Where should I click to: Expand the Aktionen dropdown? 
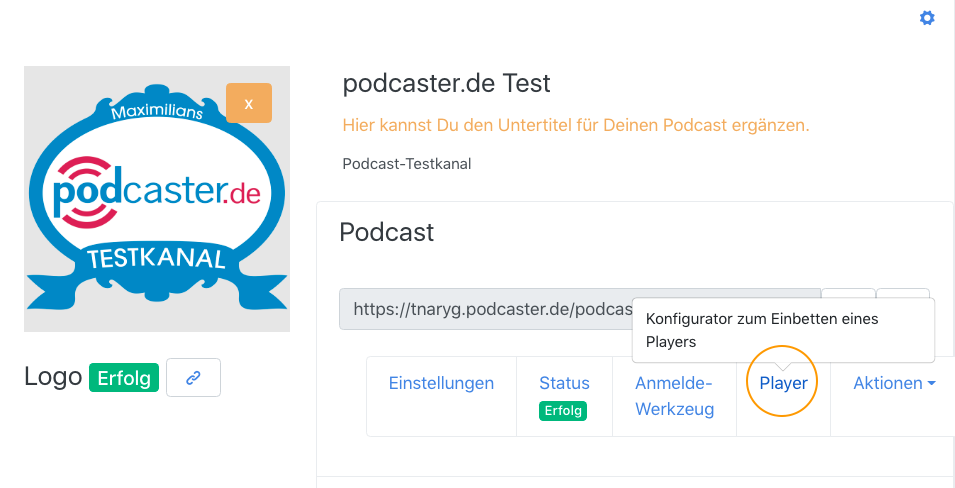coord(894,383)
